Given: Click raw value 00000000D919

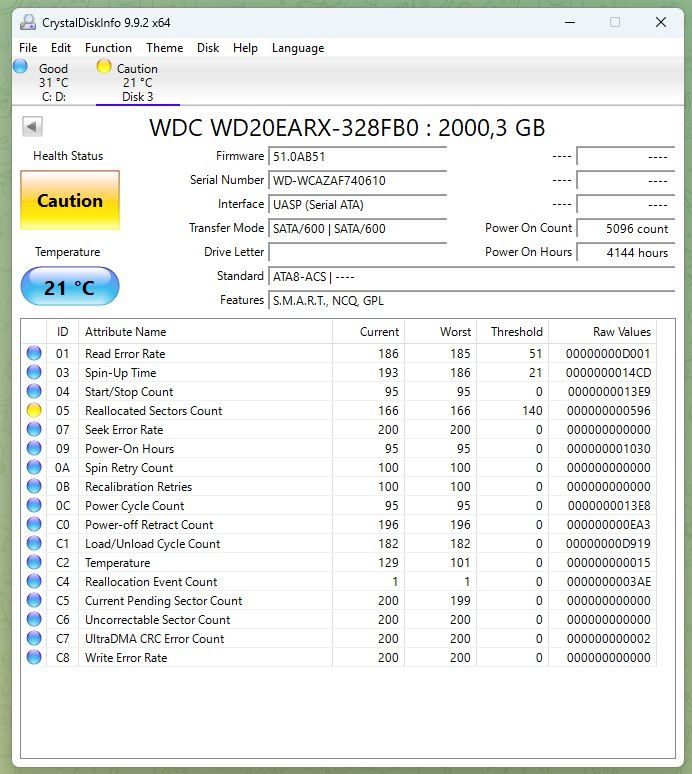Looking at the screenshot, I should point(608,544).
